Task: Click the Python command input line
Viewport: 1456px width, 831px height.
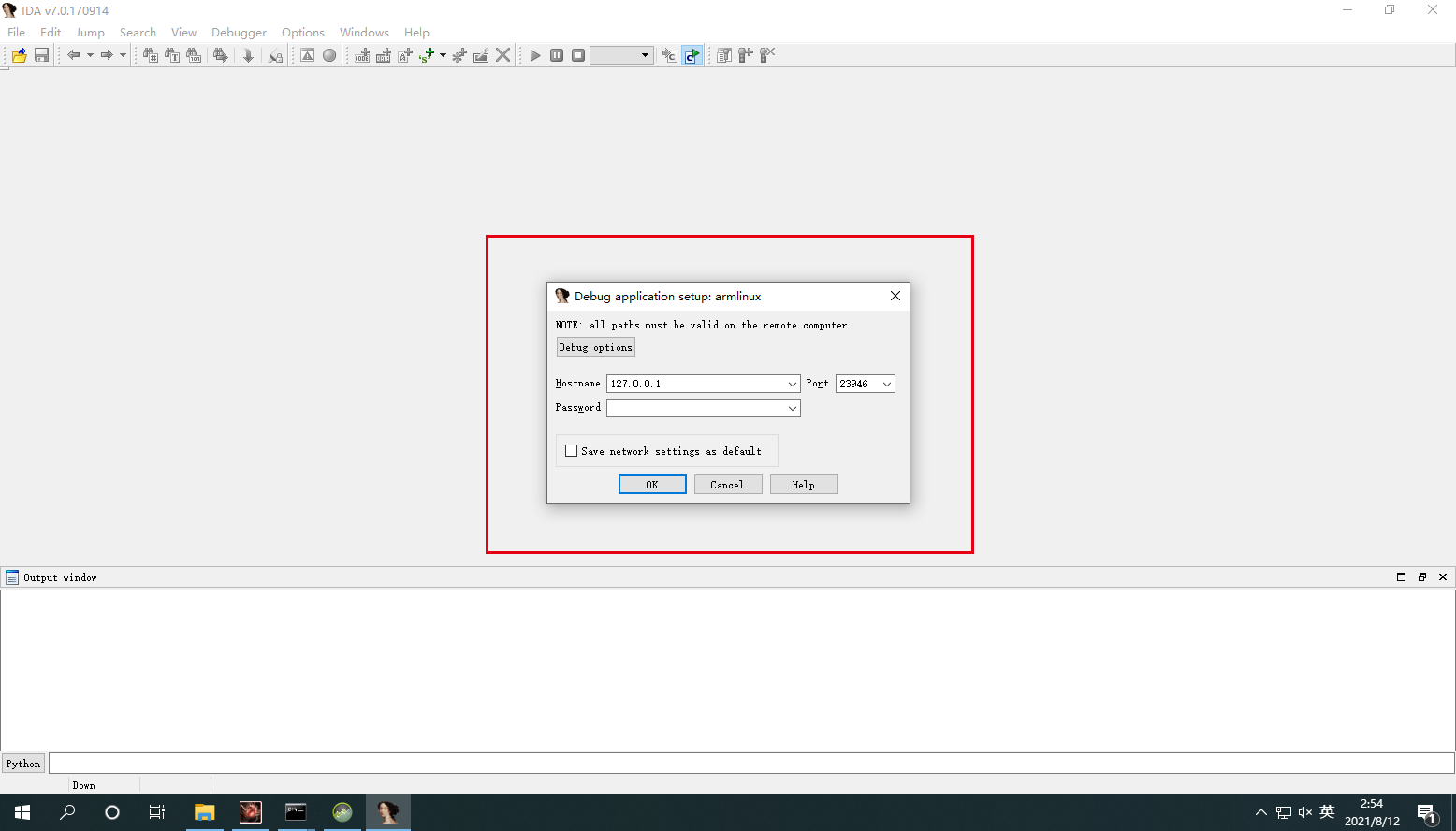Action: point(751,764)
